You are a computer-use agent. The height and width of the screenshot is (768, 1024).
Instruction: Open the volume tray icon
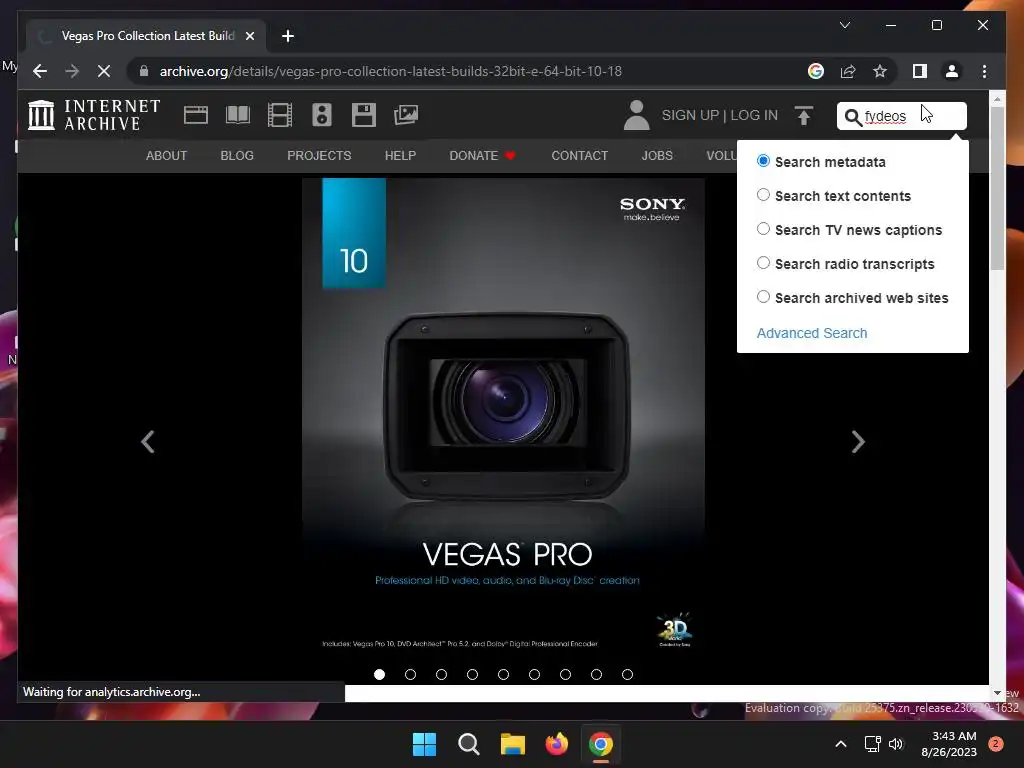click(x=896, y=744)
